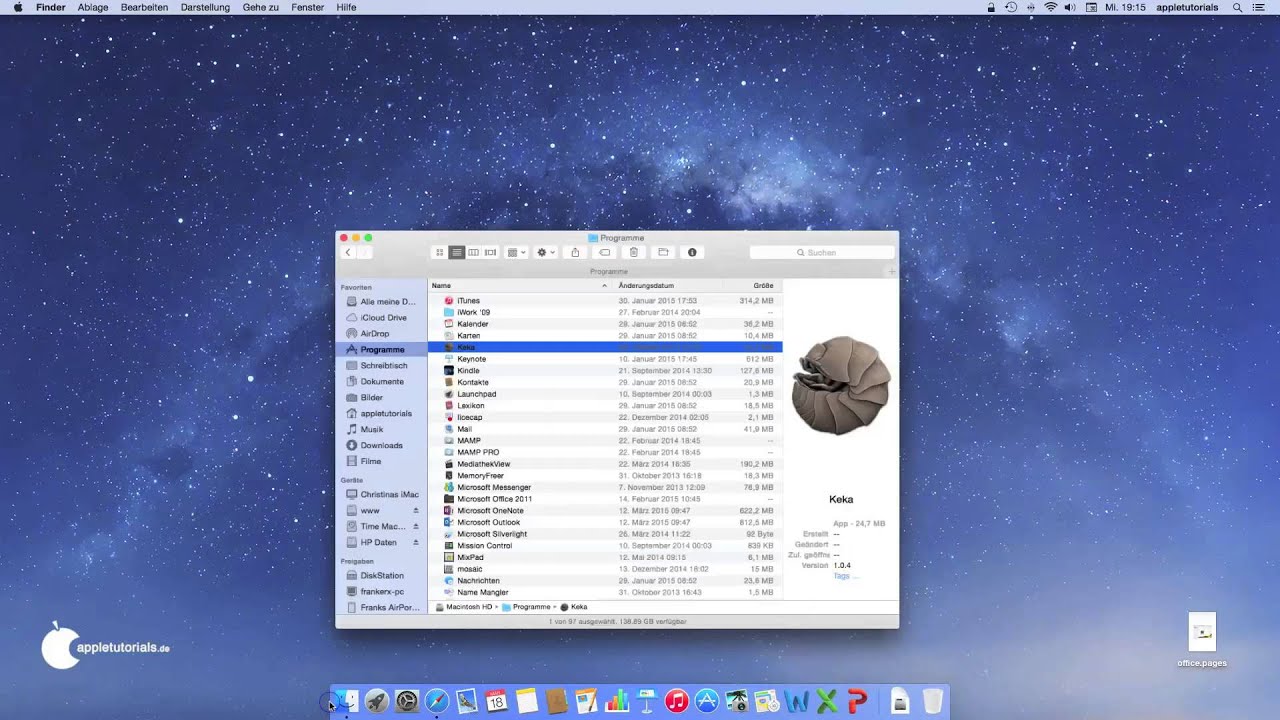Screen dimensions: 1280x720
Task: Select Mission Control in the list
Action: point(605,546)
